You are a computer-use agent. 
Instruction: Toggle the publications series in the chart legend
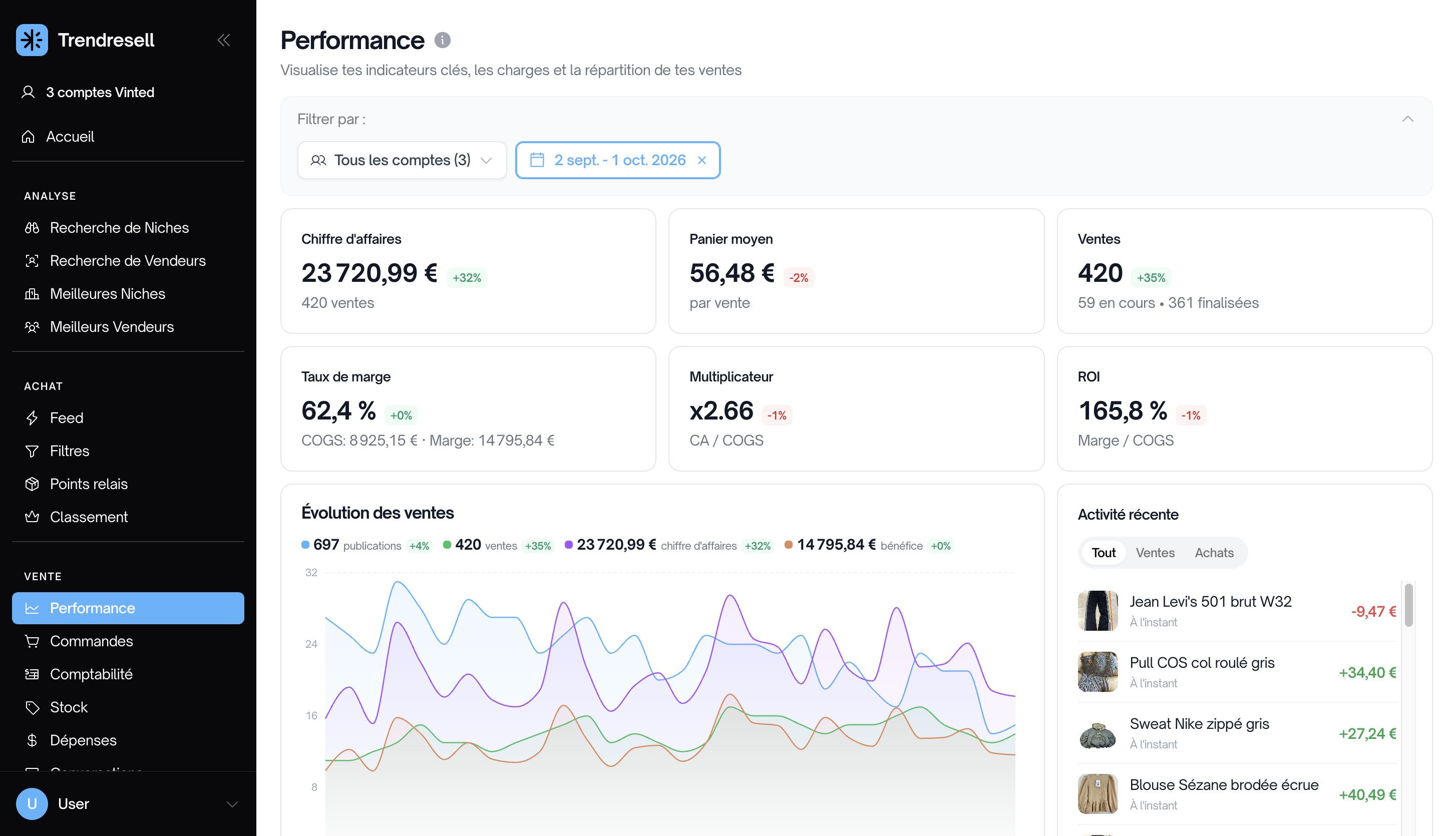(351, 545)
